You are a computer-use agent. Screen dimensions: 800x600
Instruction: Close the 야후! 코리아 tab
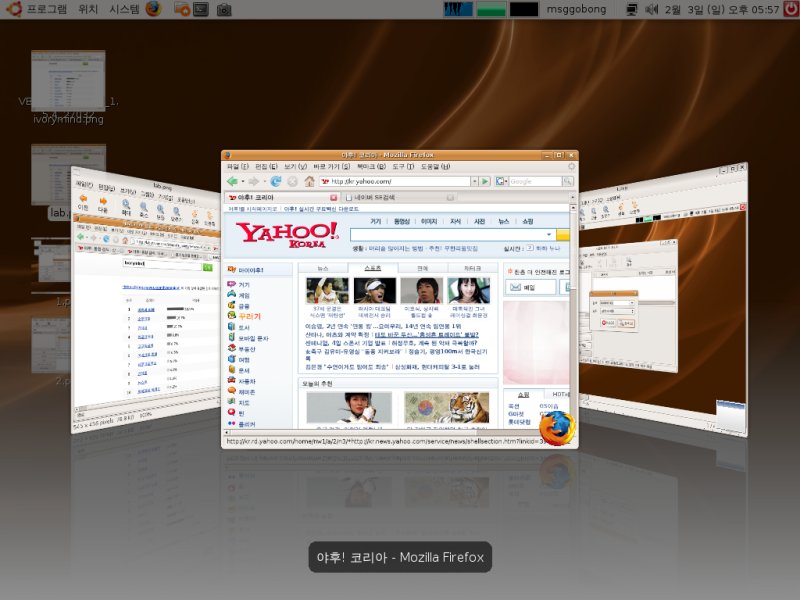[333, 197]
